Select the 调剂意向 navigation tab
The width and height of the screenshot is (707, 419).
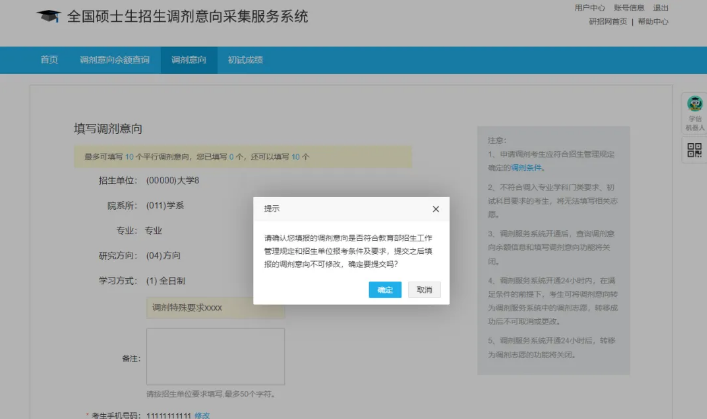[x=188, y=60]
